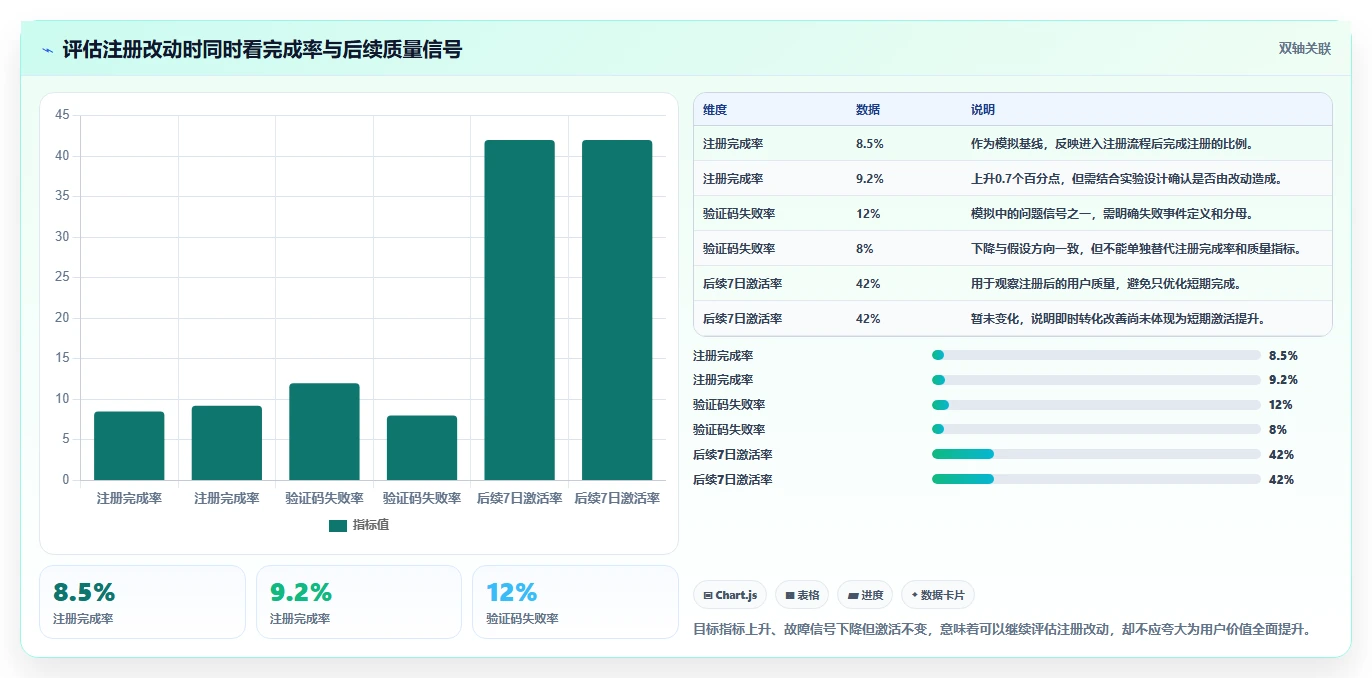Open the 8.5% 注册完成率 data card

pyautogui.click(x=142, y=602)
